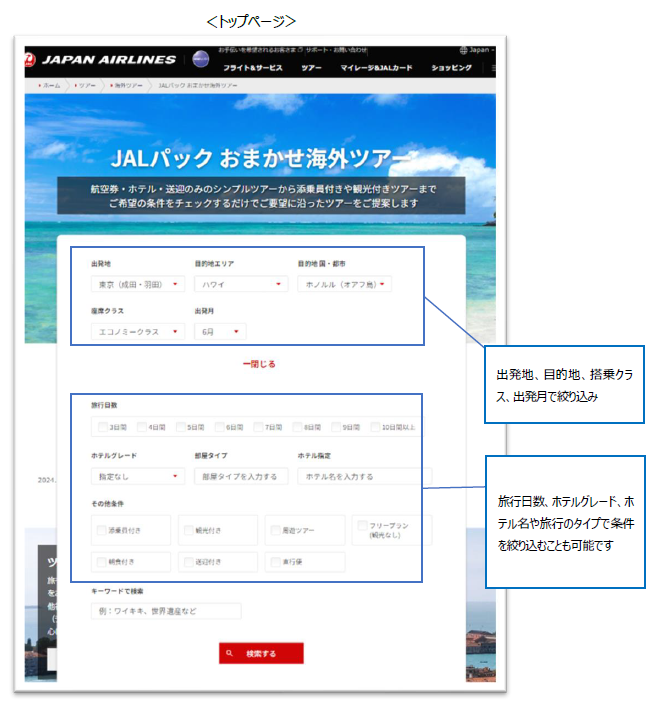The height and width of the screenshot is (707, 656).
Task: Focus the キーワードで検索 input field
Action: click(x=166, y=611)
